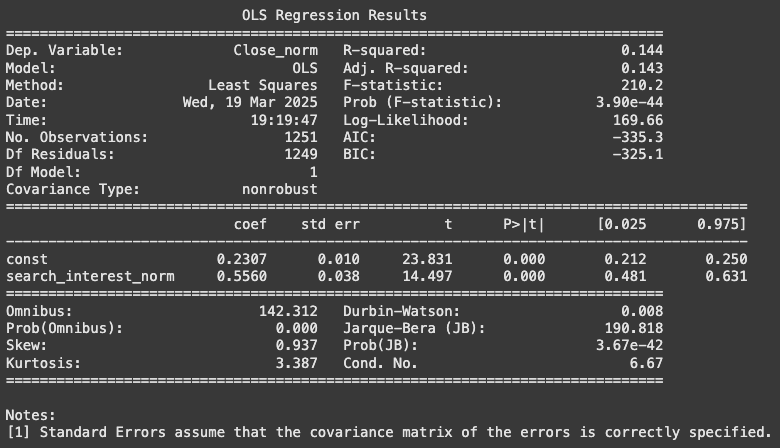This screenshot has width=780, height=448.
Task: Click the Covariance Type value nonrobust
Action: [279, 189]
